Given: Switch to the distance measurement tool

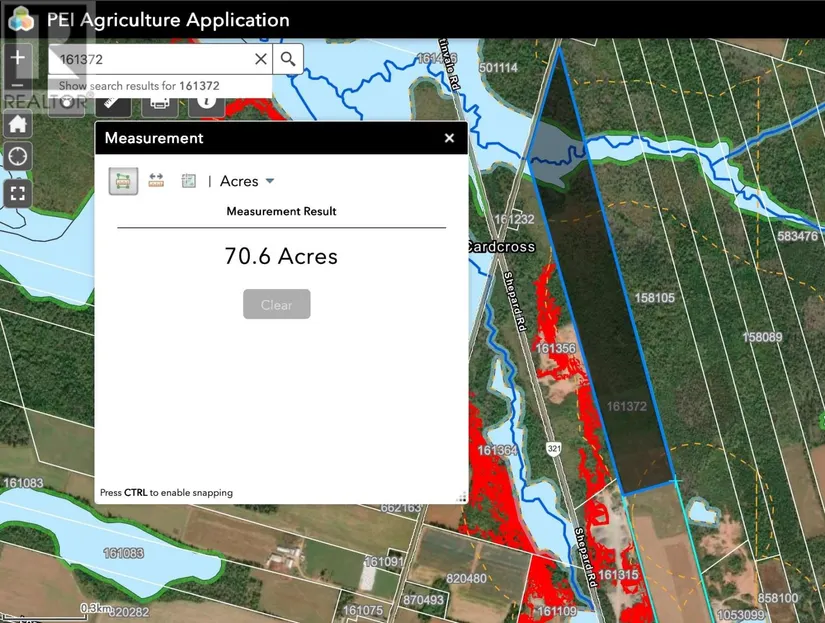Looking at the screenshot, I should 156,181.
